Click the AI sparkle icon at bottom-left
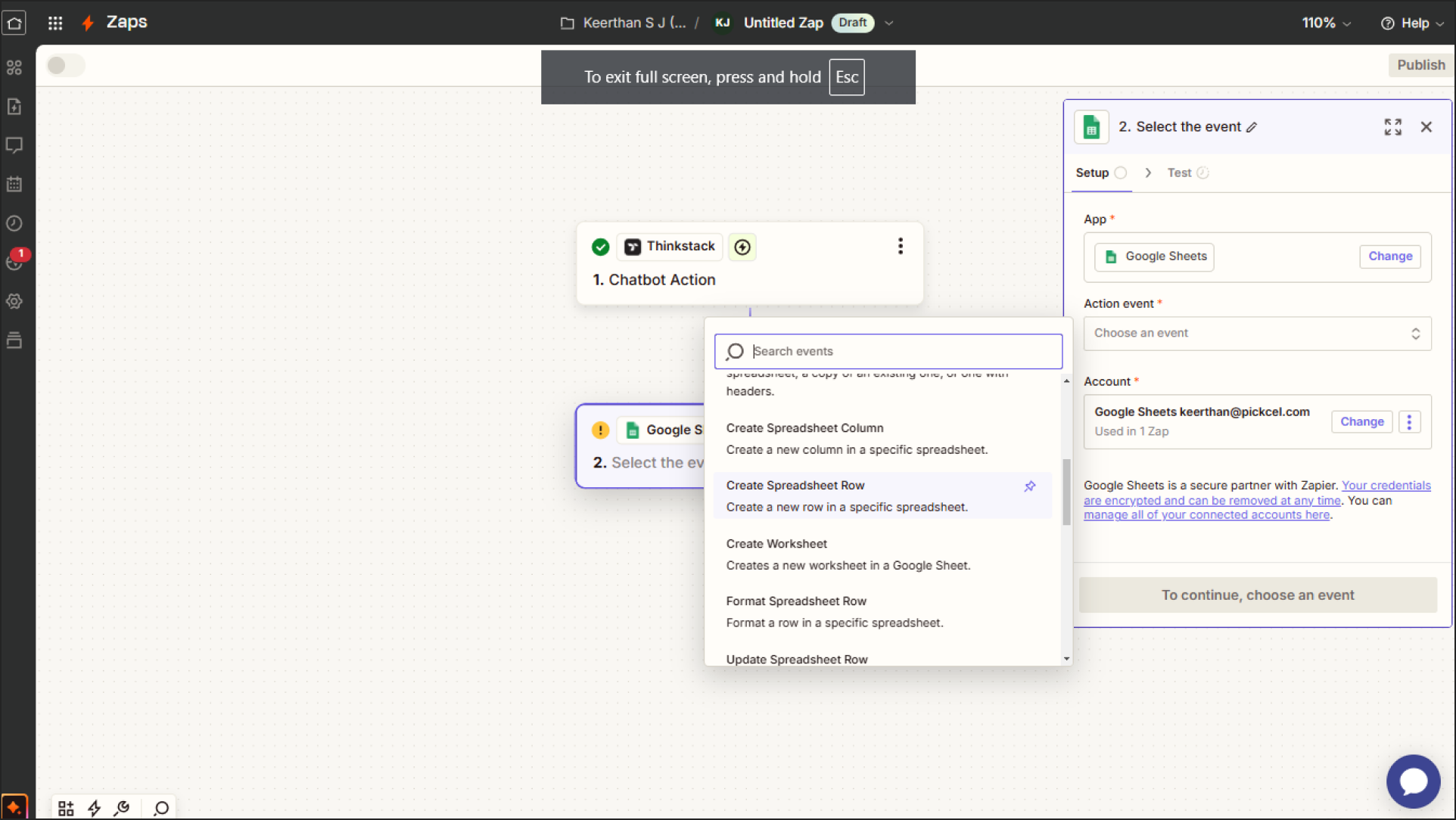Screen dimensions: 1456x820 click(14, 806)
